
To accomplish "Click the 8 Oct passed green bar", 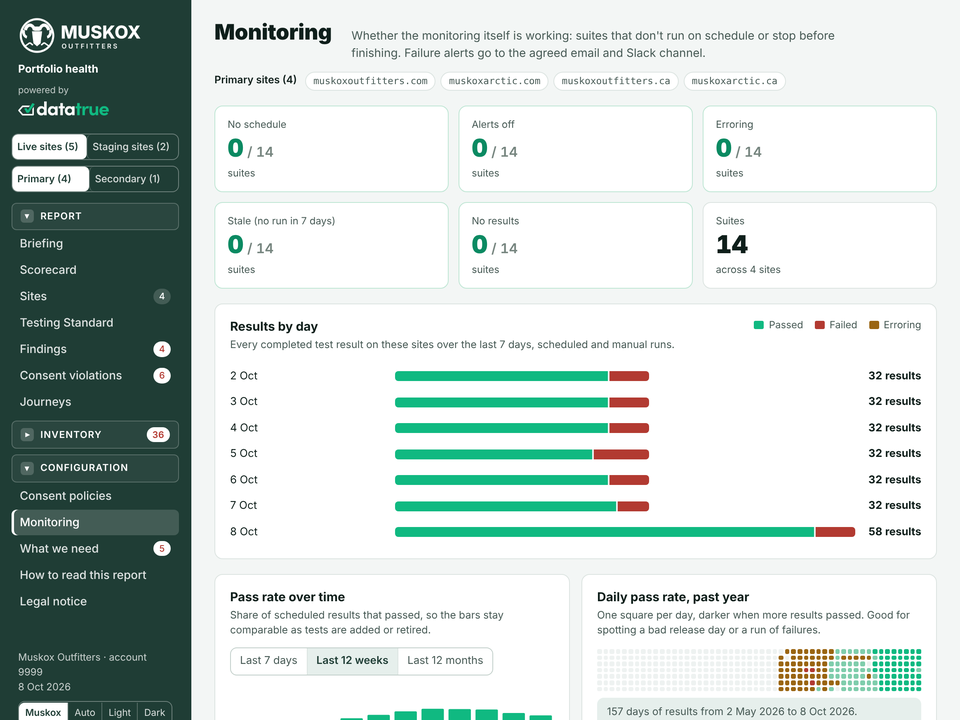I will pyautogui.click(x=604, y=532).
